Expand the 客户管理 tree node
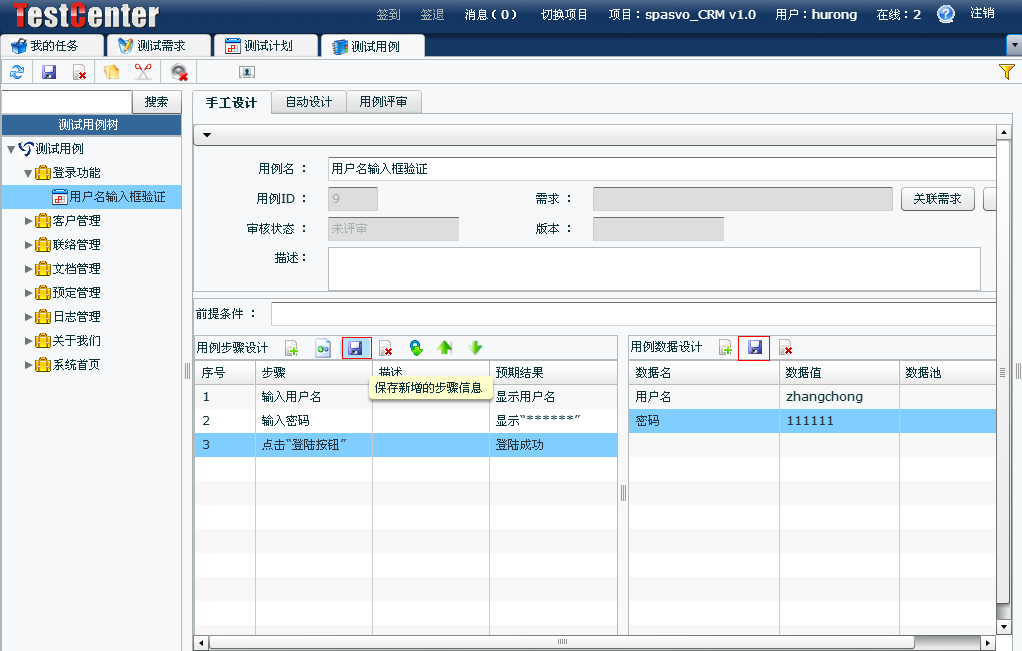The width and height of the screenshot is (1022, 651). tap(29, 221)
